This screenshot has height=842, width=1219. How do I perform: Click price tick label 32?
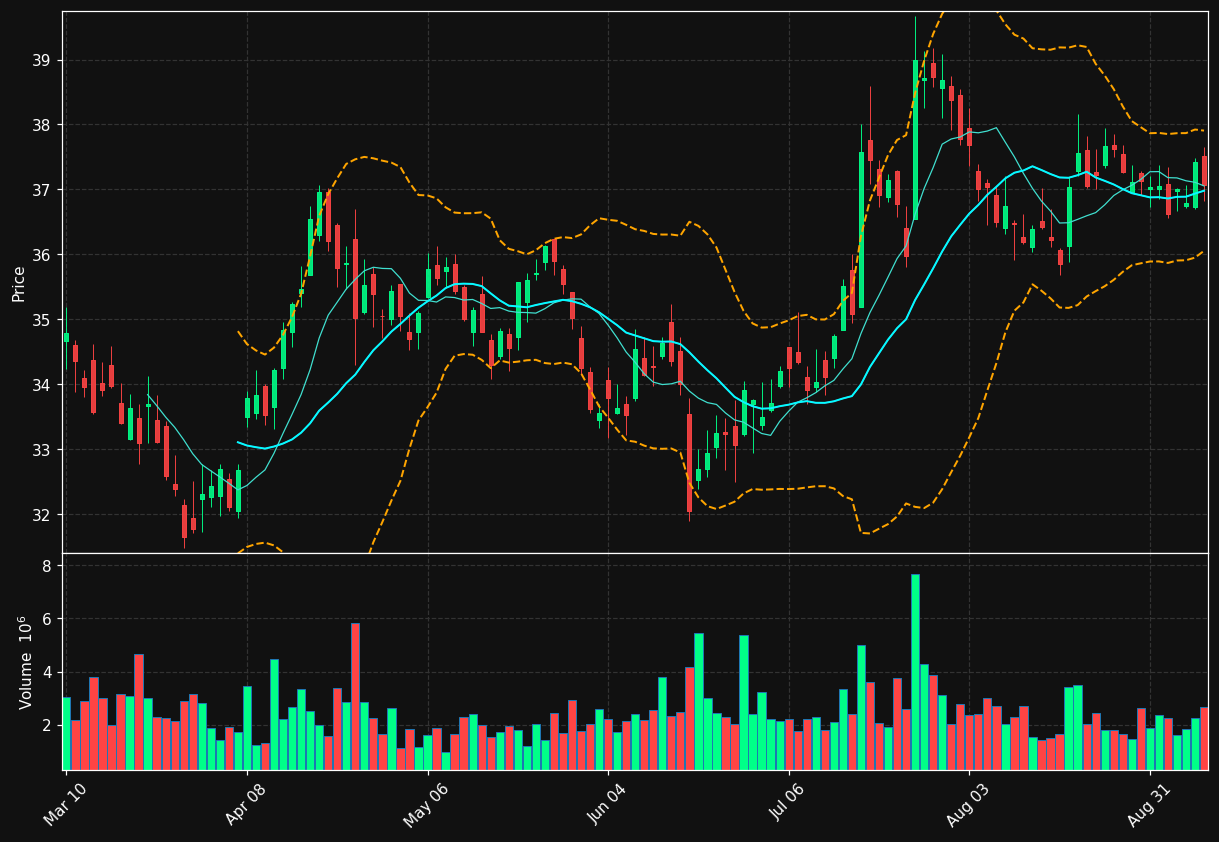pyautogui.click(x=41, y=515)
